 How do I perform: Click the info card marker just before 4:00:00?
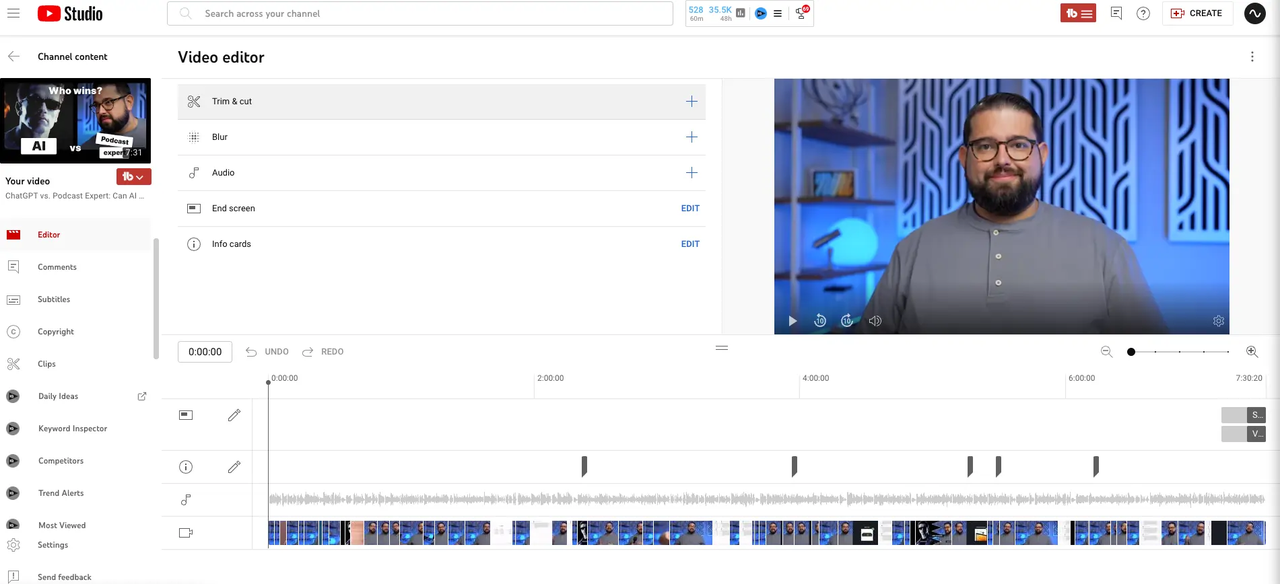[794, 466]
